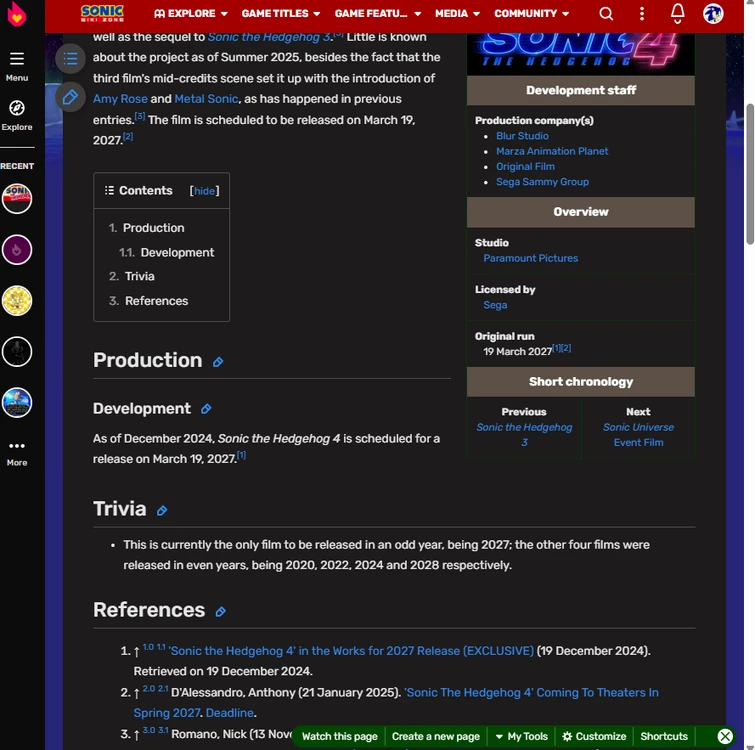Click Create a new page

(436, 736)
